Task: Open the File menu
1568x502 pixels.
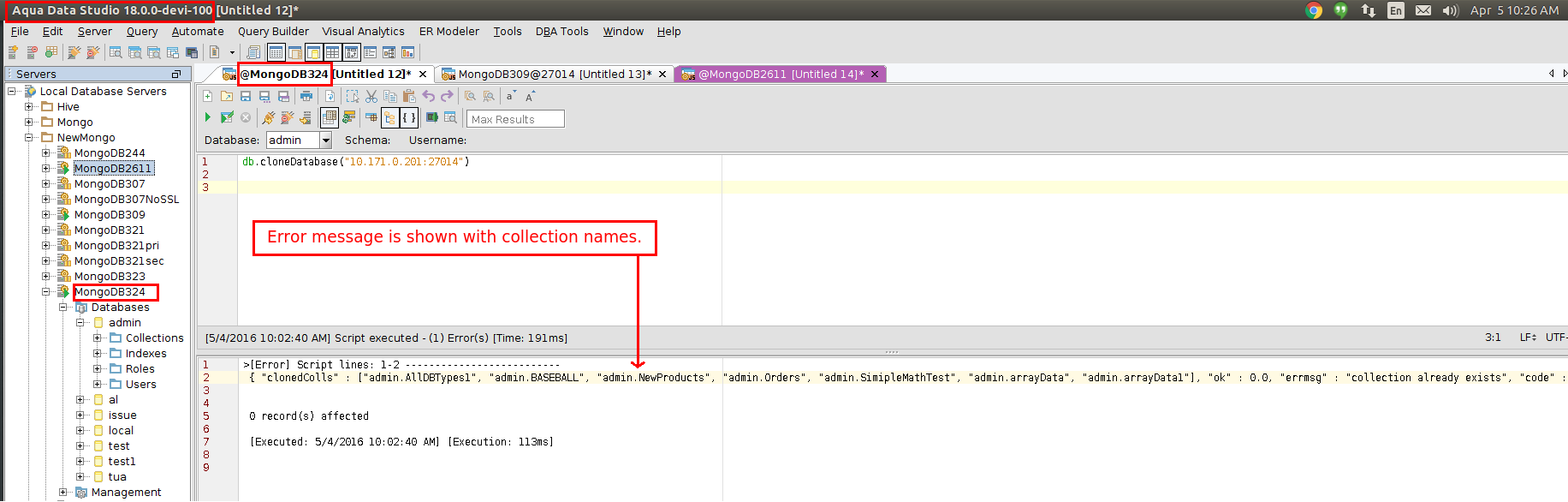Action: [20, 31]
